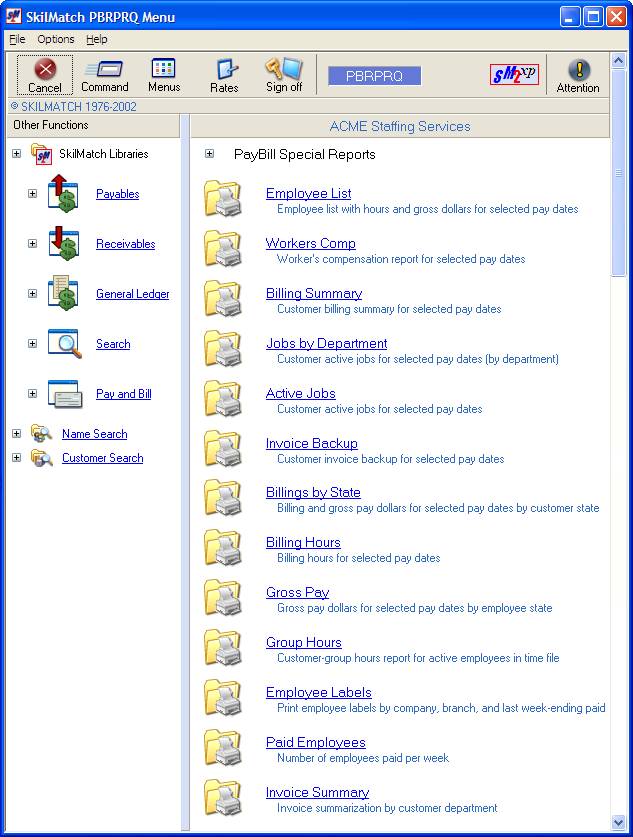Open the Gross Pay report link
This screenshot has height=837, width=633.
(297, 593)
